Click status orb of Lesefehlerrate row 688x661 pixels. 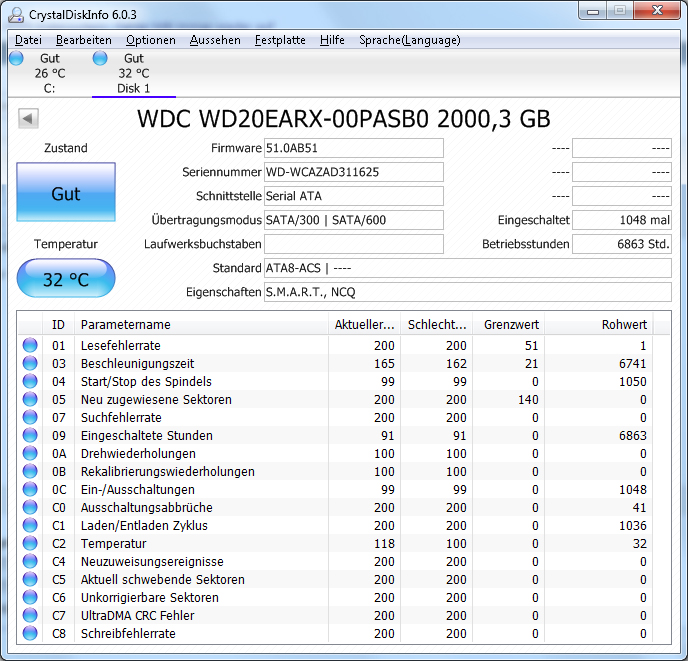coord(30,345)
